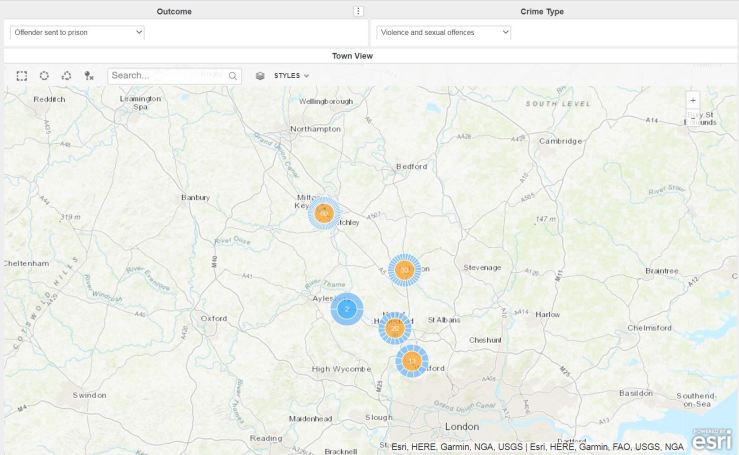Image resolution: width=739 pixels, height=455 pixels.
Task: Click the orange cluster near Watford
Action: pos(411,361)
